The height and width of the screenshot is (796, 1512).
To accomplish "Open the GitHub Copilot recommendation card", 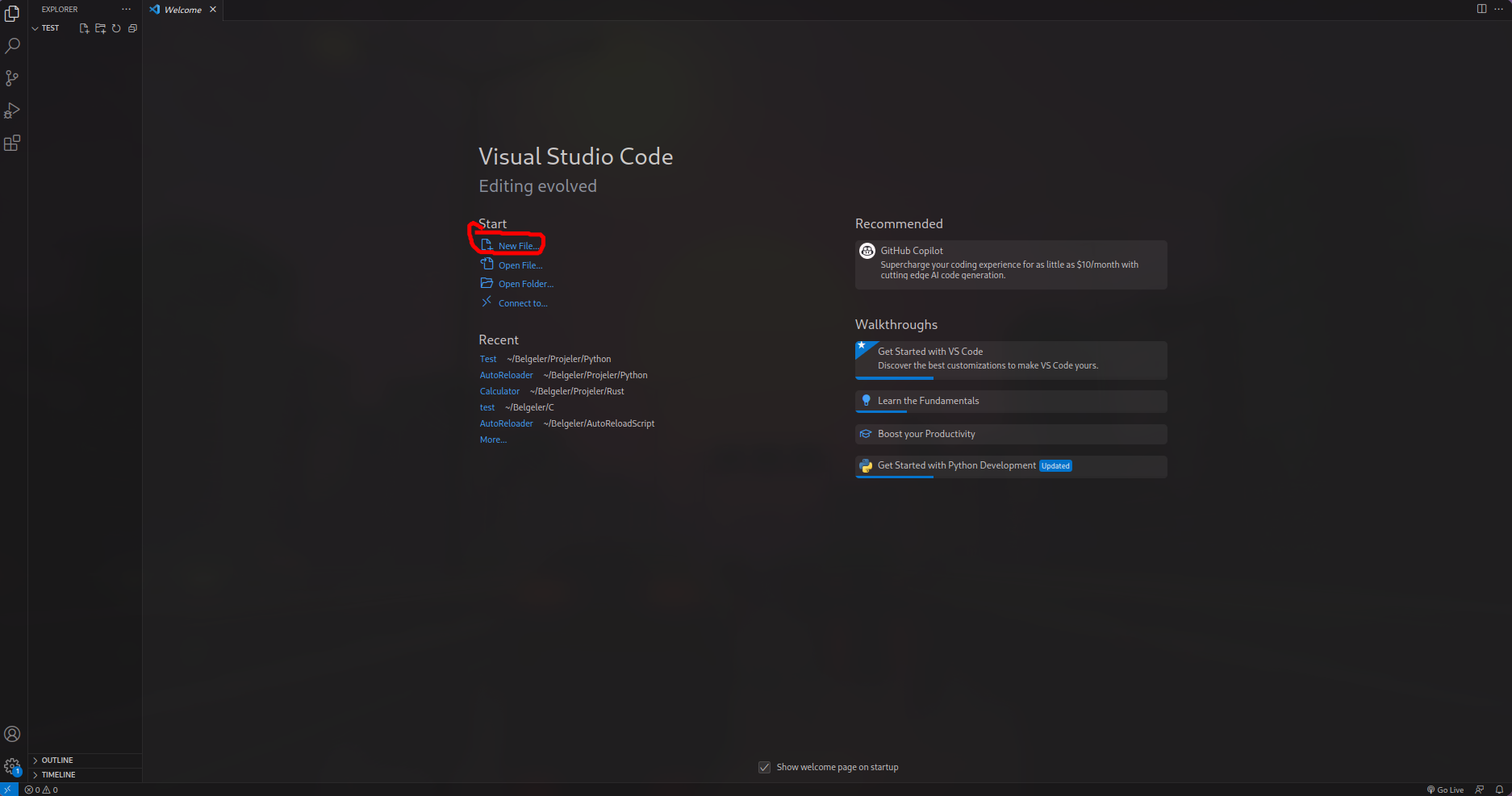I will point(1011,265).
